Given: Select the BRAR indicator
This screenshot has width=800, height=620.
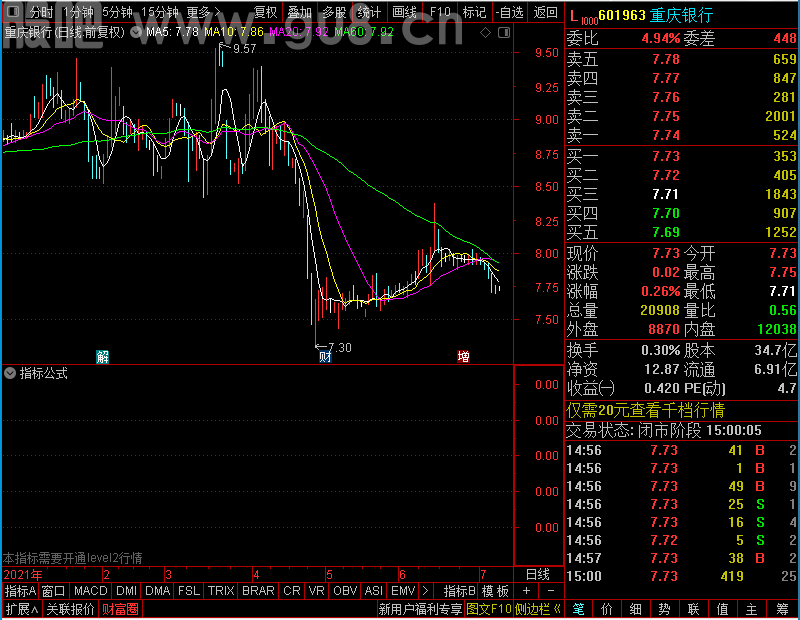Looking at the screenshot, I should (258, 591).
